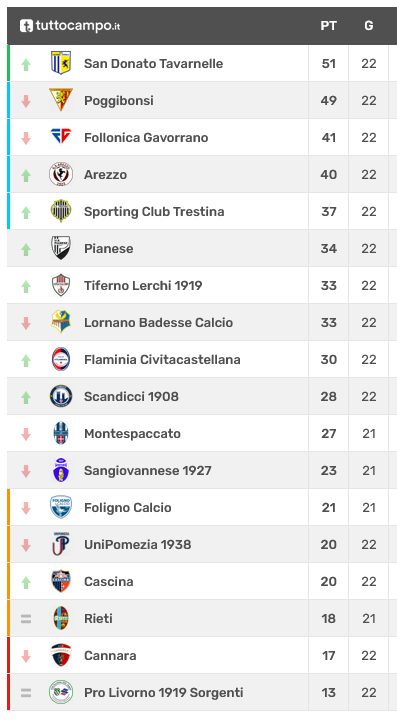The image size is (397, 722).
Task: Open Arezzo's round crest icon
Action: [61, 174]
